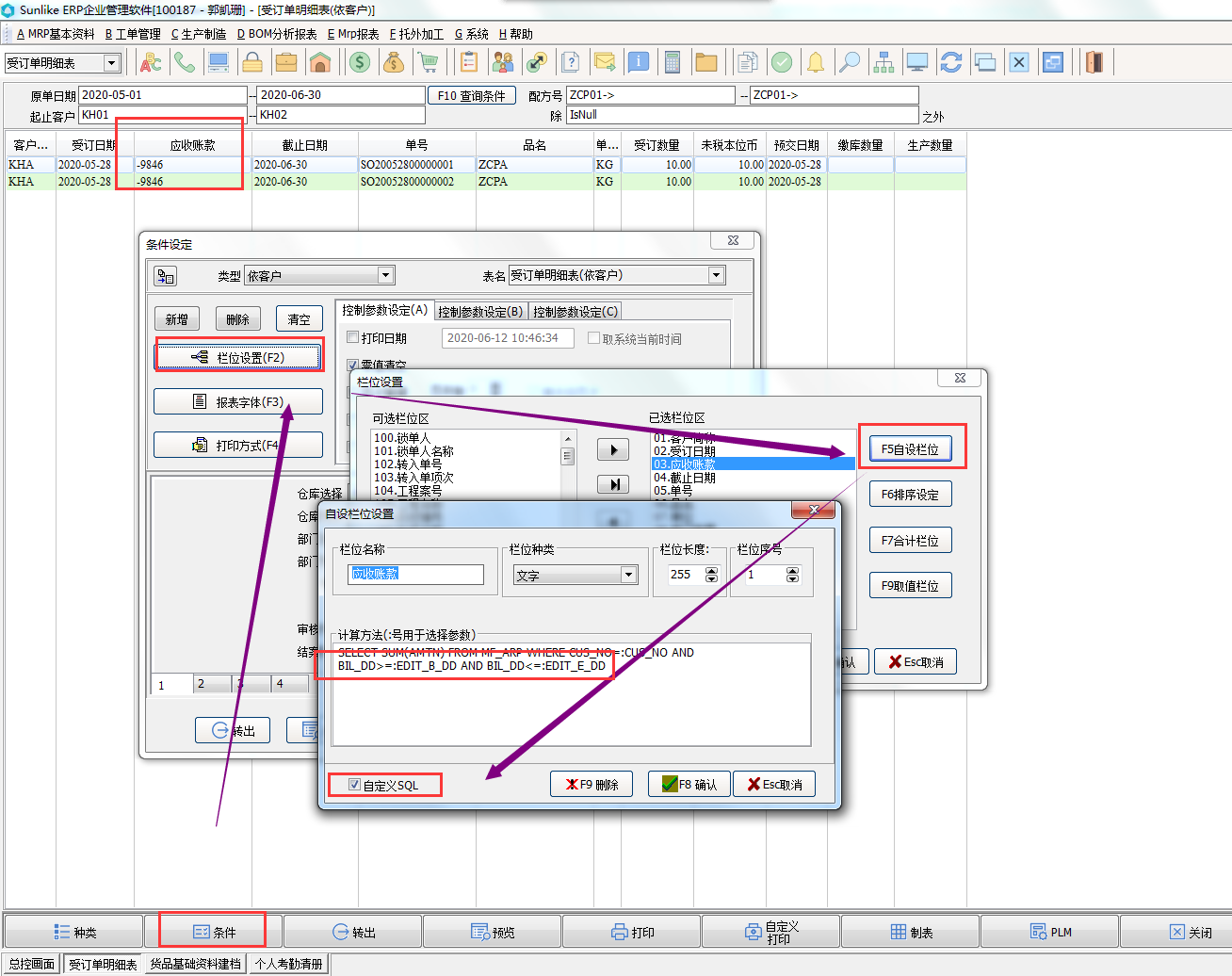Click the 栏位名称 input field
Screen dimensions: 1232x976
(x=415, y=574)
